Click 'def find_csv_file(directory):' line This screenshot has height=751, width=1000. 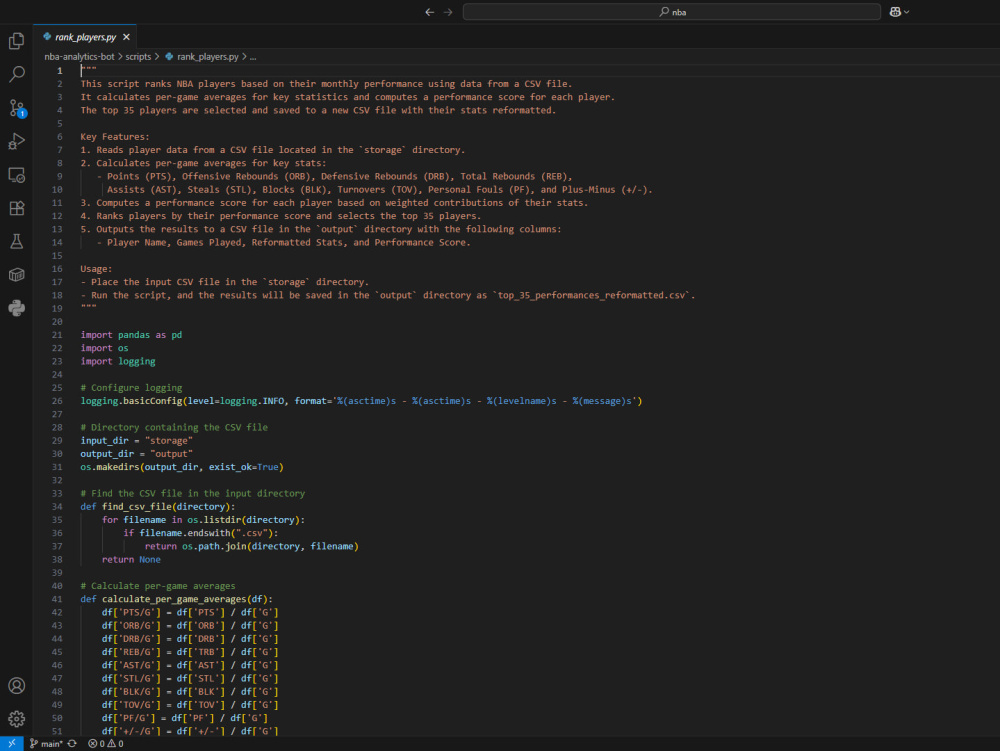pos(158,507)
